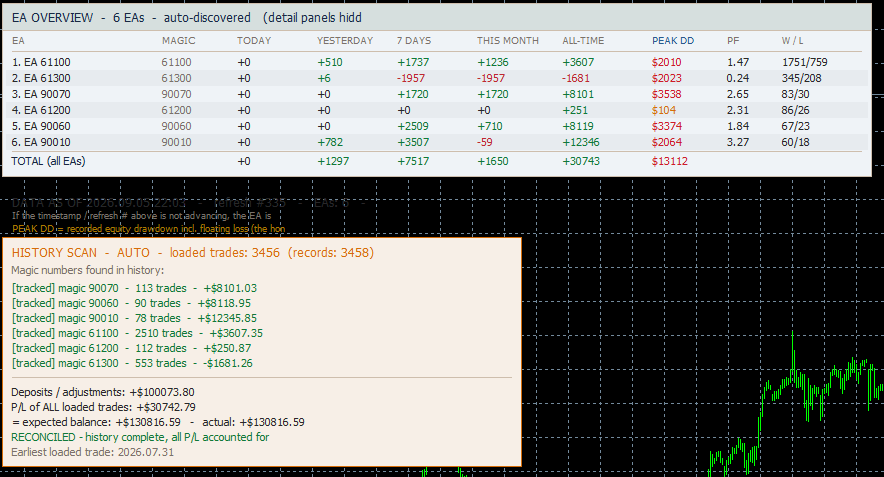This screenshot has width=884, height=477.
Task: Click the YESTERDAY column header
Action: click(345, 41)
